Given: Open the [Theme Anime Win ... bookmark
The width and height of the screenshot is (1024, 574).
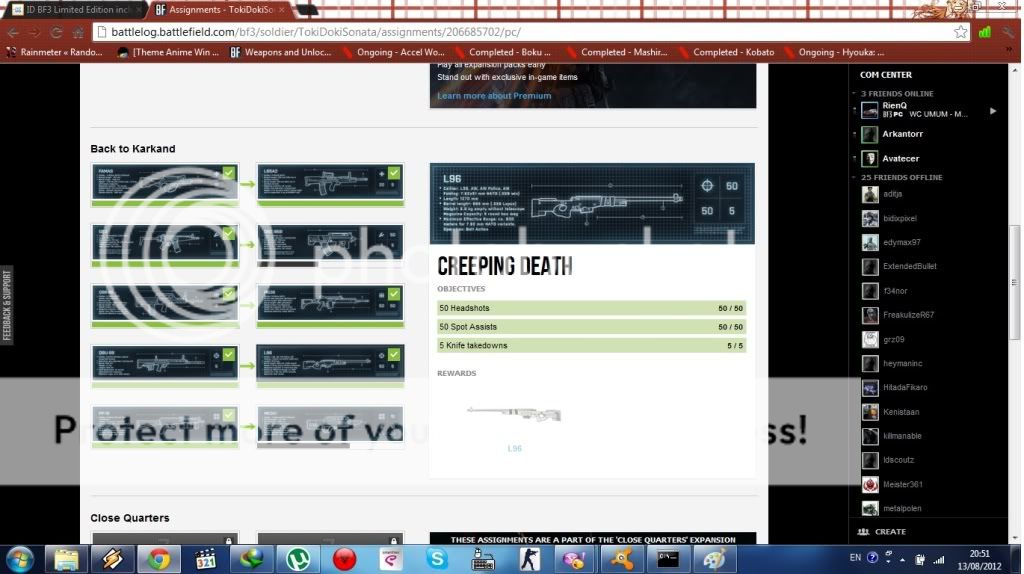Looking at the screenshot, I should [168, 52].
